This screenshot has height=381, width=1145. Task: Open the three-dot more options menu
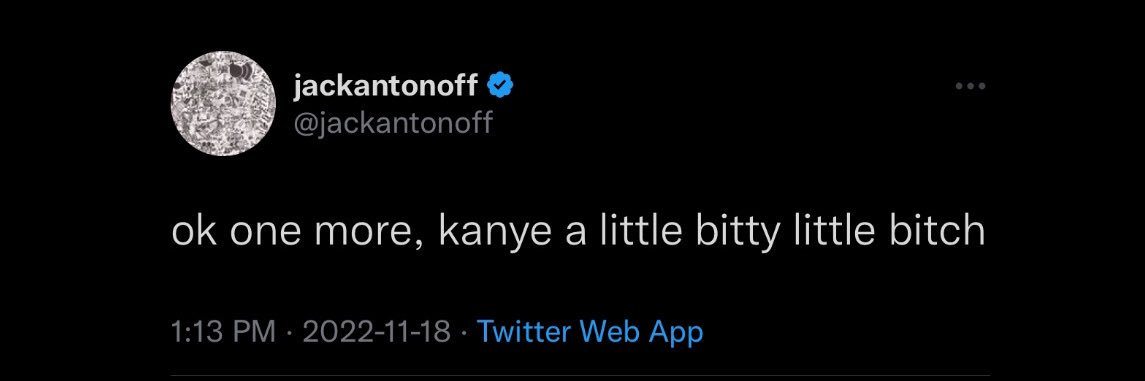[970, 87]
